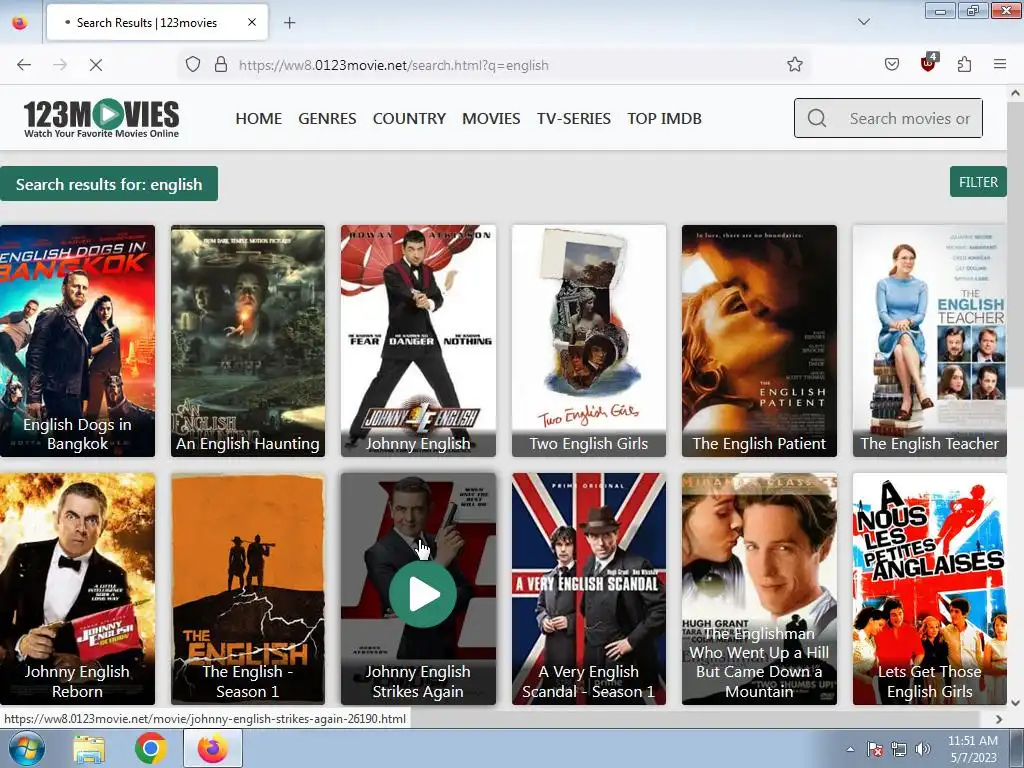The height and width of the screenshot is (768, 1024).
Task: Open a new tab with the plus button
Action: pyautogui.click(x=289, y=23)
